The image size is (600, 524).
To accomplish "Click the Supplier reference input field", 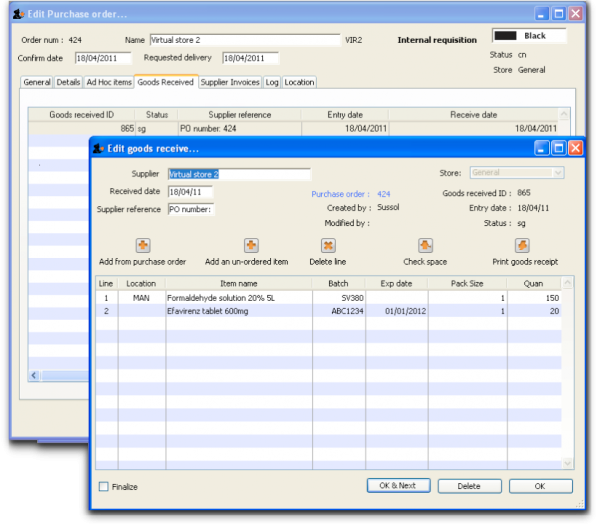I will 189,209.
